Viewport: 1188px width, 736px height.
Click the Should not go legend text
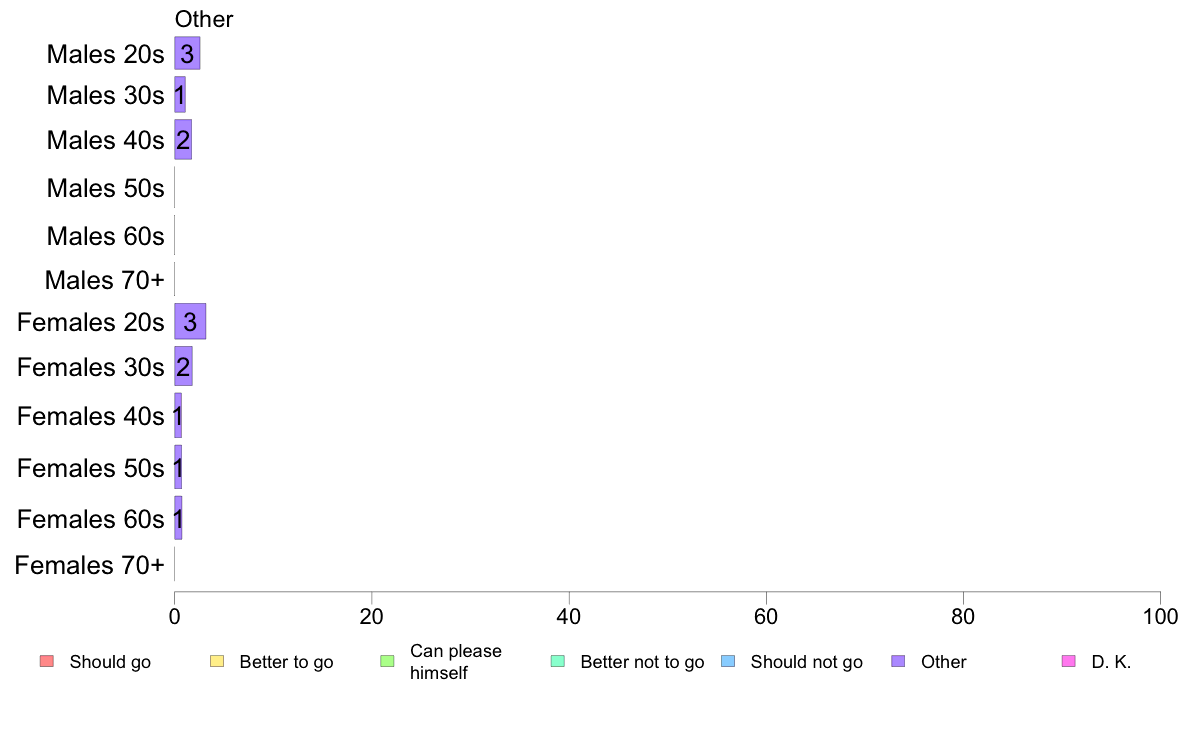pos(807,662)
